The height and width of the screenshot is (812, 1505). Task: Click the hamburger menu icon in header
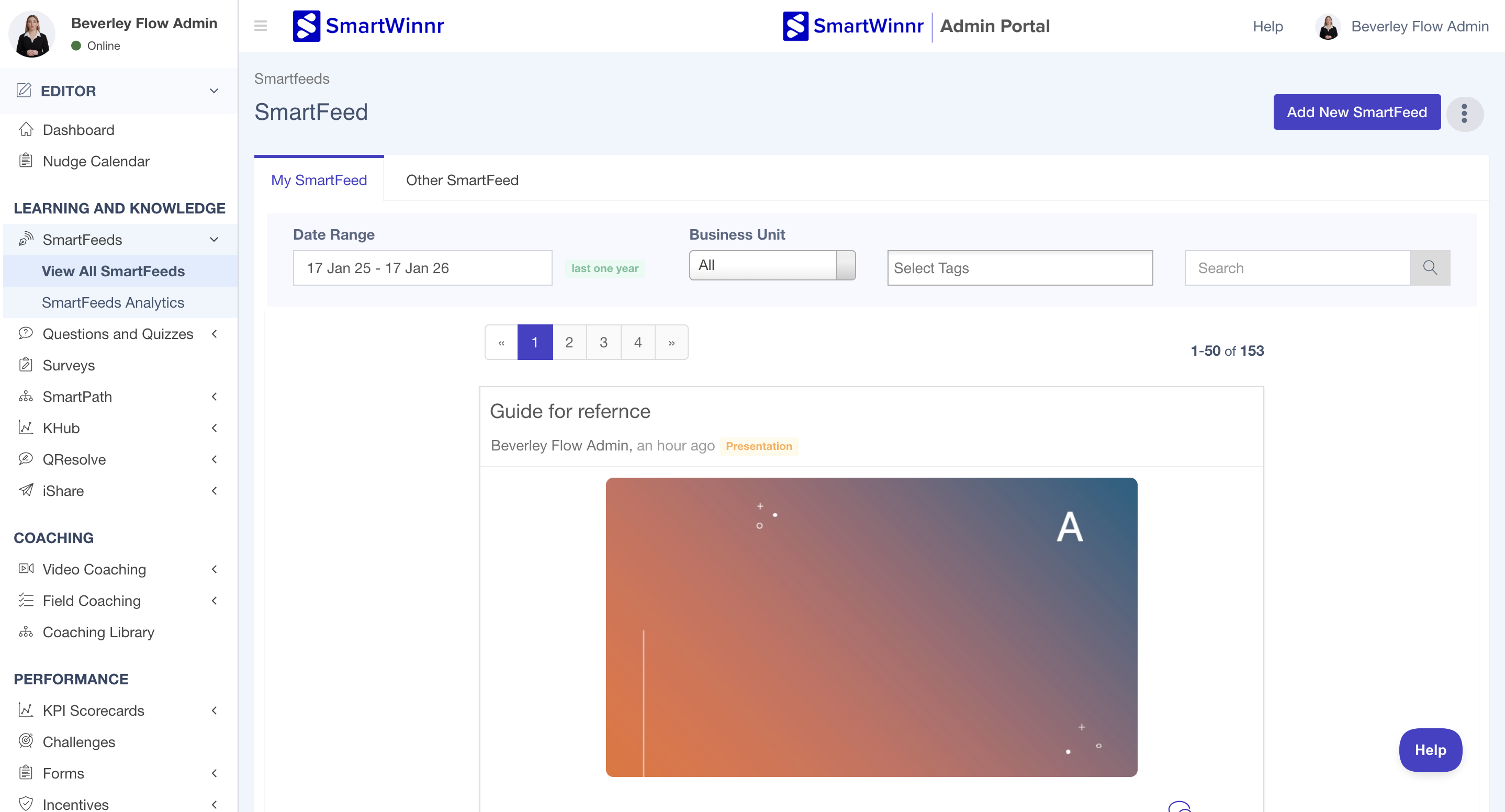[x=261, y=26]
